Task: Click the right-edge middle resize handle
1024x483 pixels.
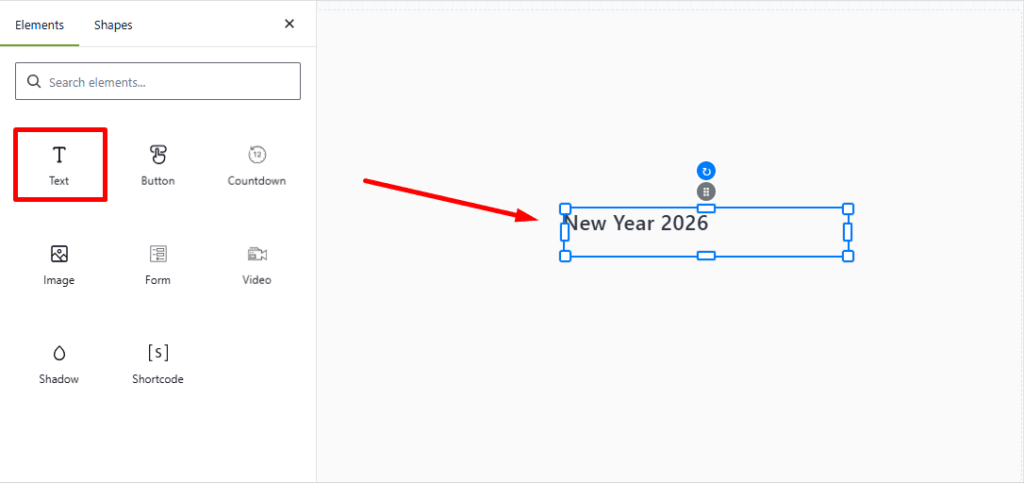Action: [848, 232]
